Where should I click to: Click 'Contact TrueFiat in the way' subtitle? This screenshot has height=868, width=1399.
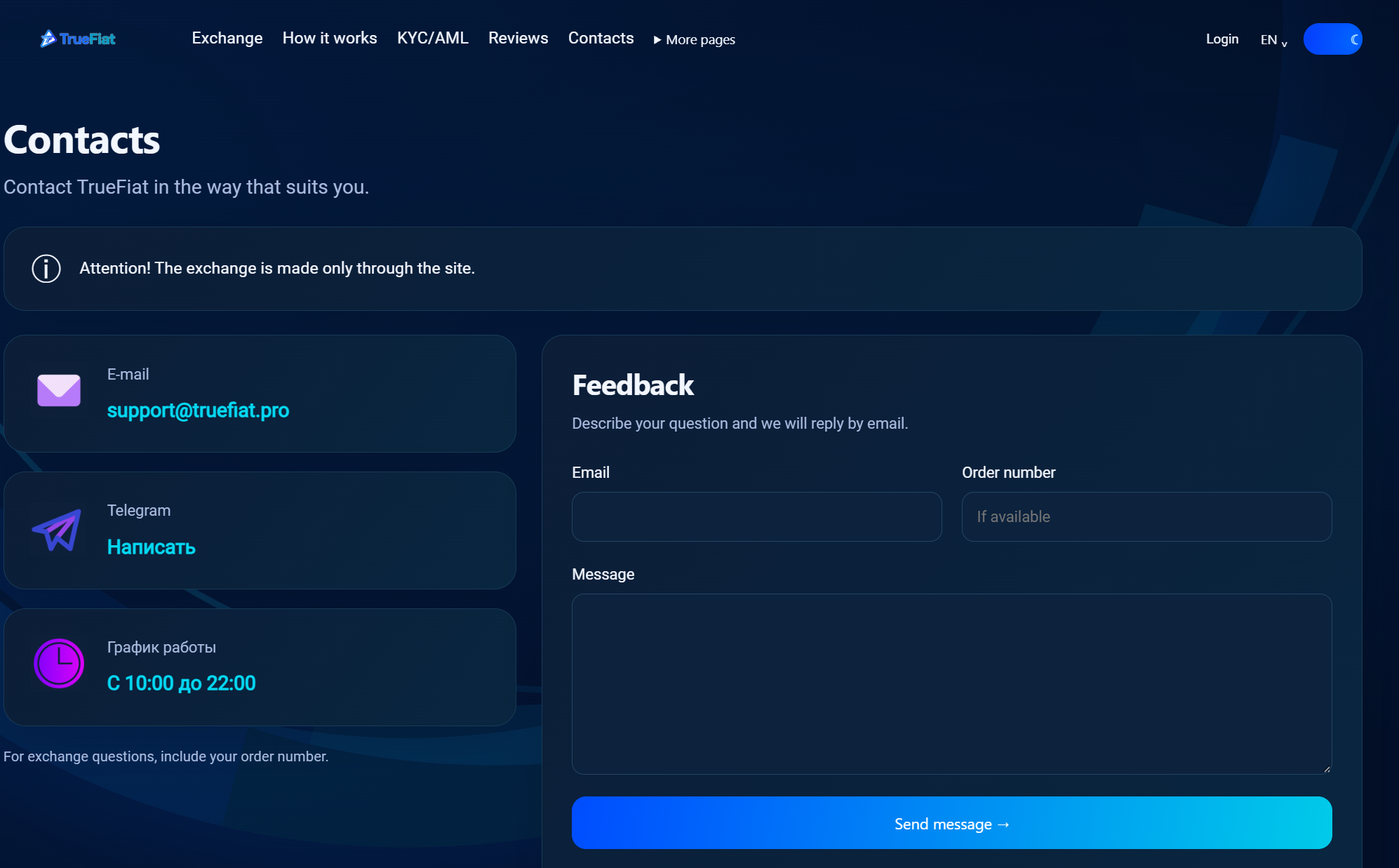tap(187, 187)
